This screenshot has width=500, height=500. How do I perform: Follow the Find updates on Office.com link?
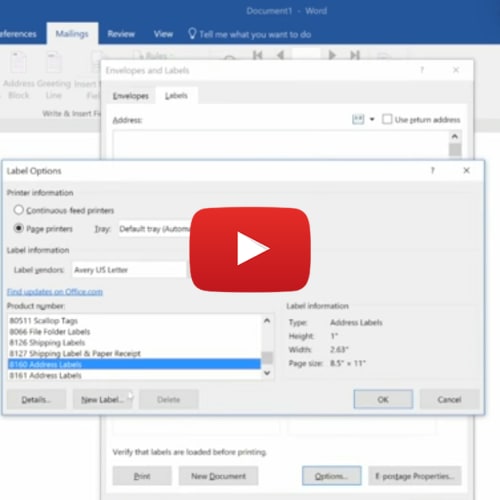pos(55,292)
